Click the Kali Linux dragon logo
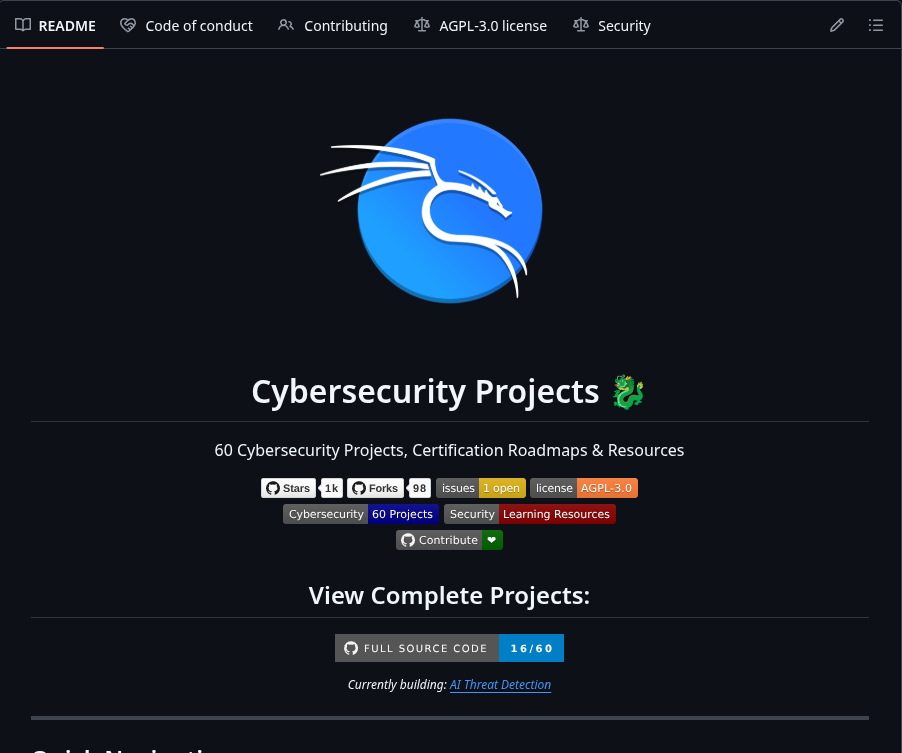 tap(449, 210)
